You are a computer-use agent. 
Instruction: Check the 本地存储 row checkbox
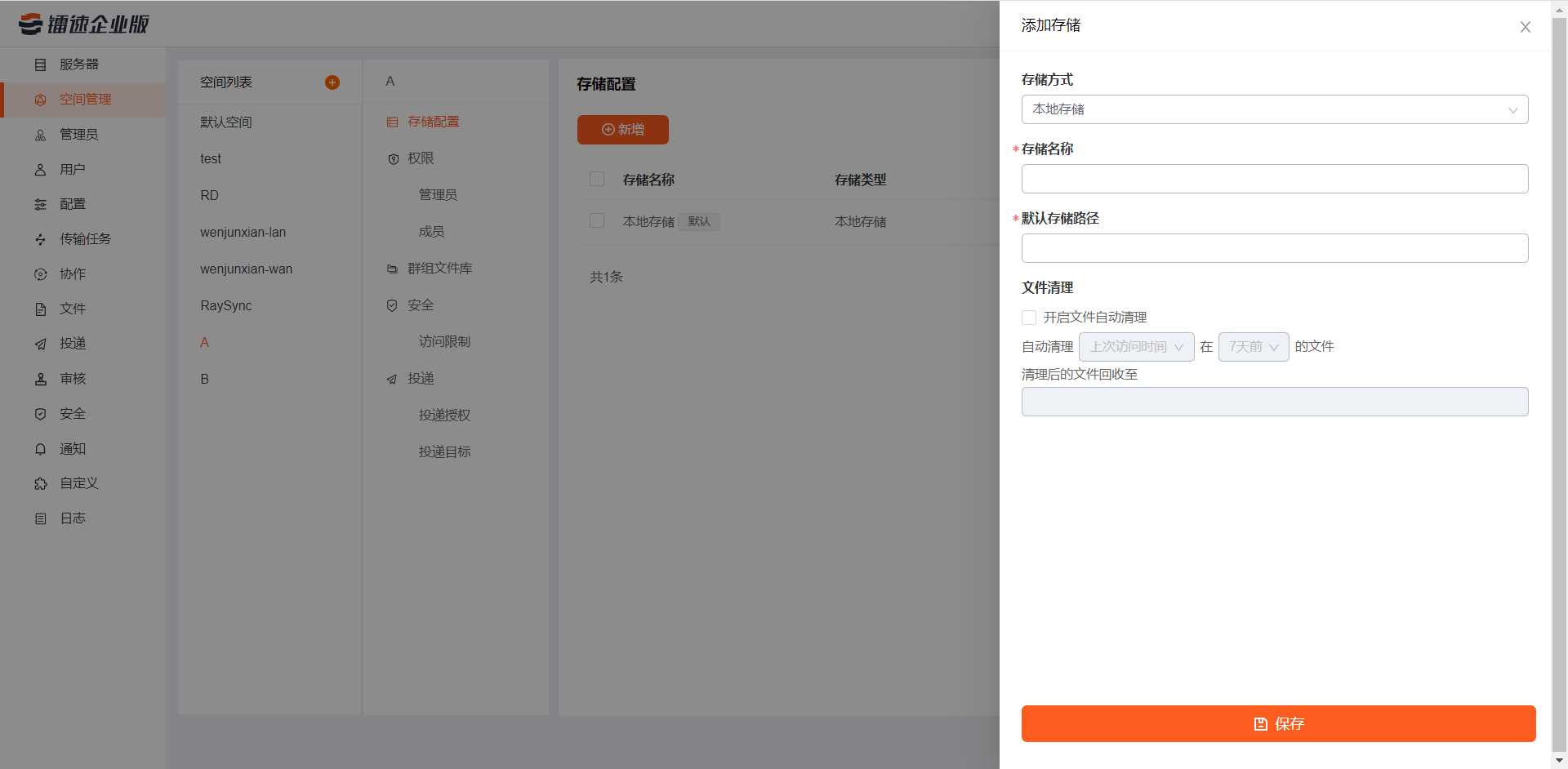click(x=597, y=220)
